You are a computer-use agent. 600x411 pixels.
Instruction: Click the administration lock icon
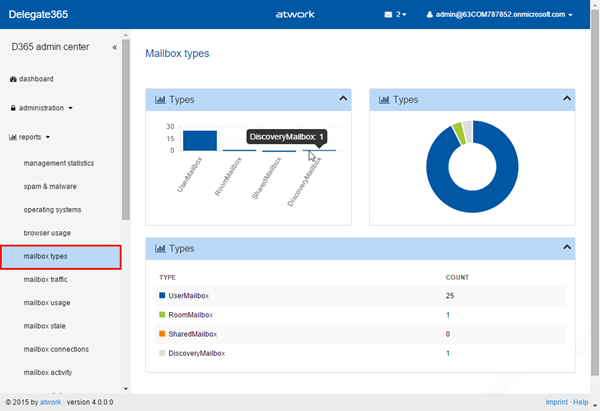click(13, 107)
